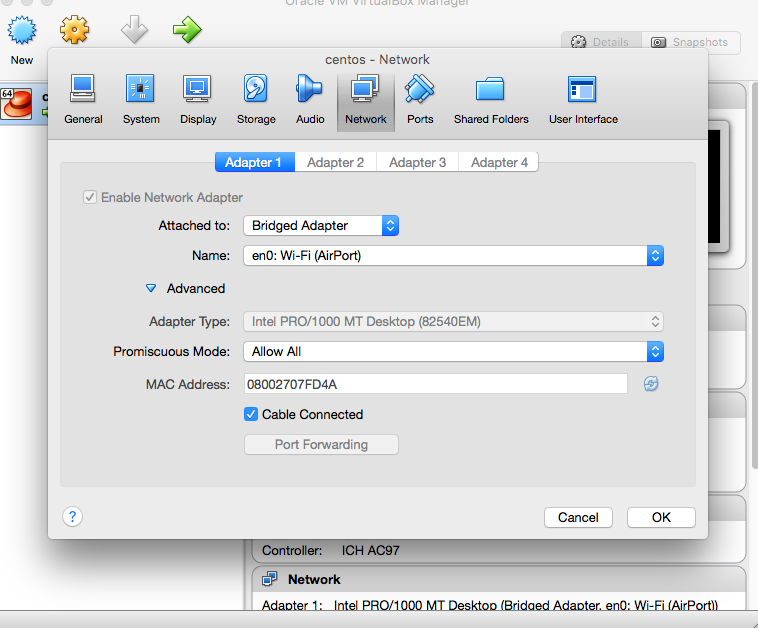Open the Promiscuous Mode dropdown

point(453,351)
